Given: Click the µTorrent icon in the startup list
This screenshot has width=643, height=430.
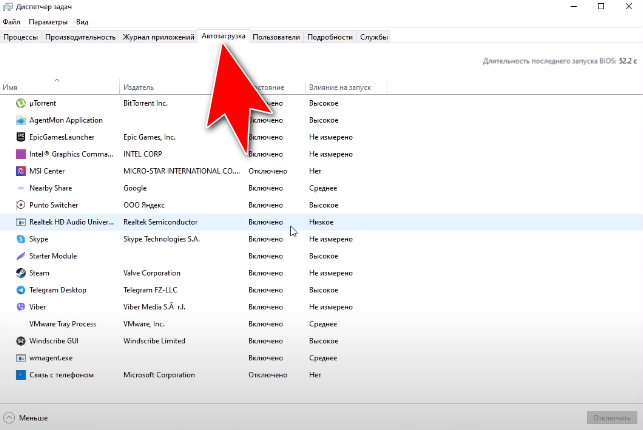Looking at the screenshot, I should (21, 103).
